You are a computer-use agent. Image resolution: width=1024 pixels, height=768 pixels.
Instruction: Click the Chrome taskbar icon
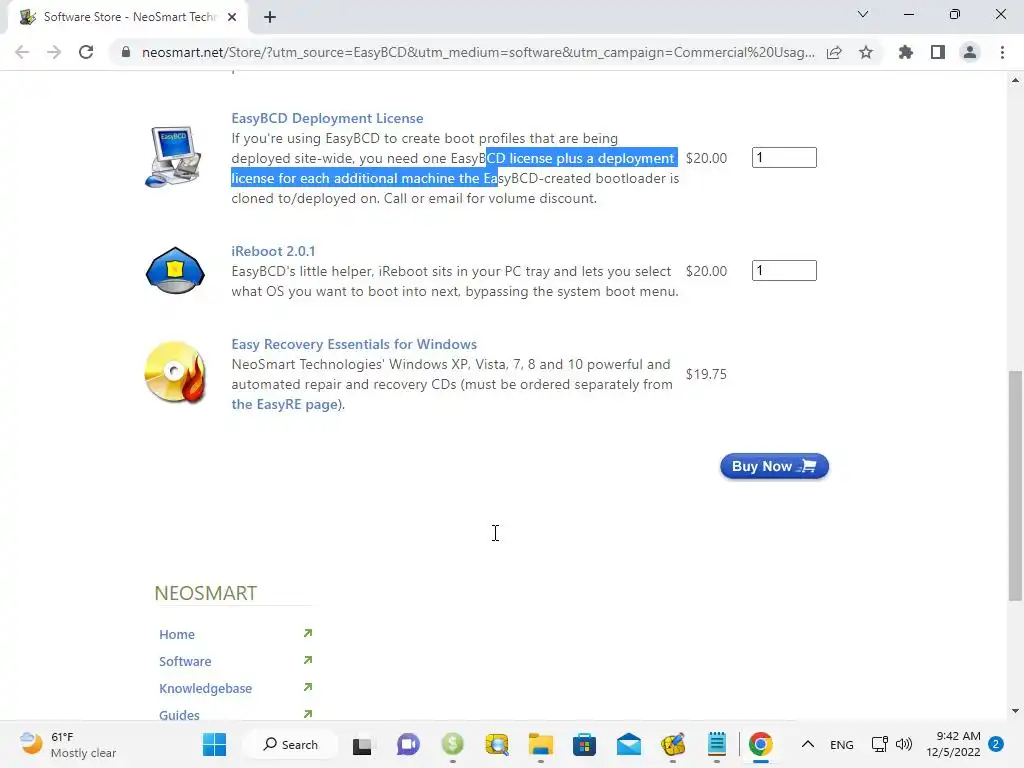tap(761, 744)
